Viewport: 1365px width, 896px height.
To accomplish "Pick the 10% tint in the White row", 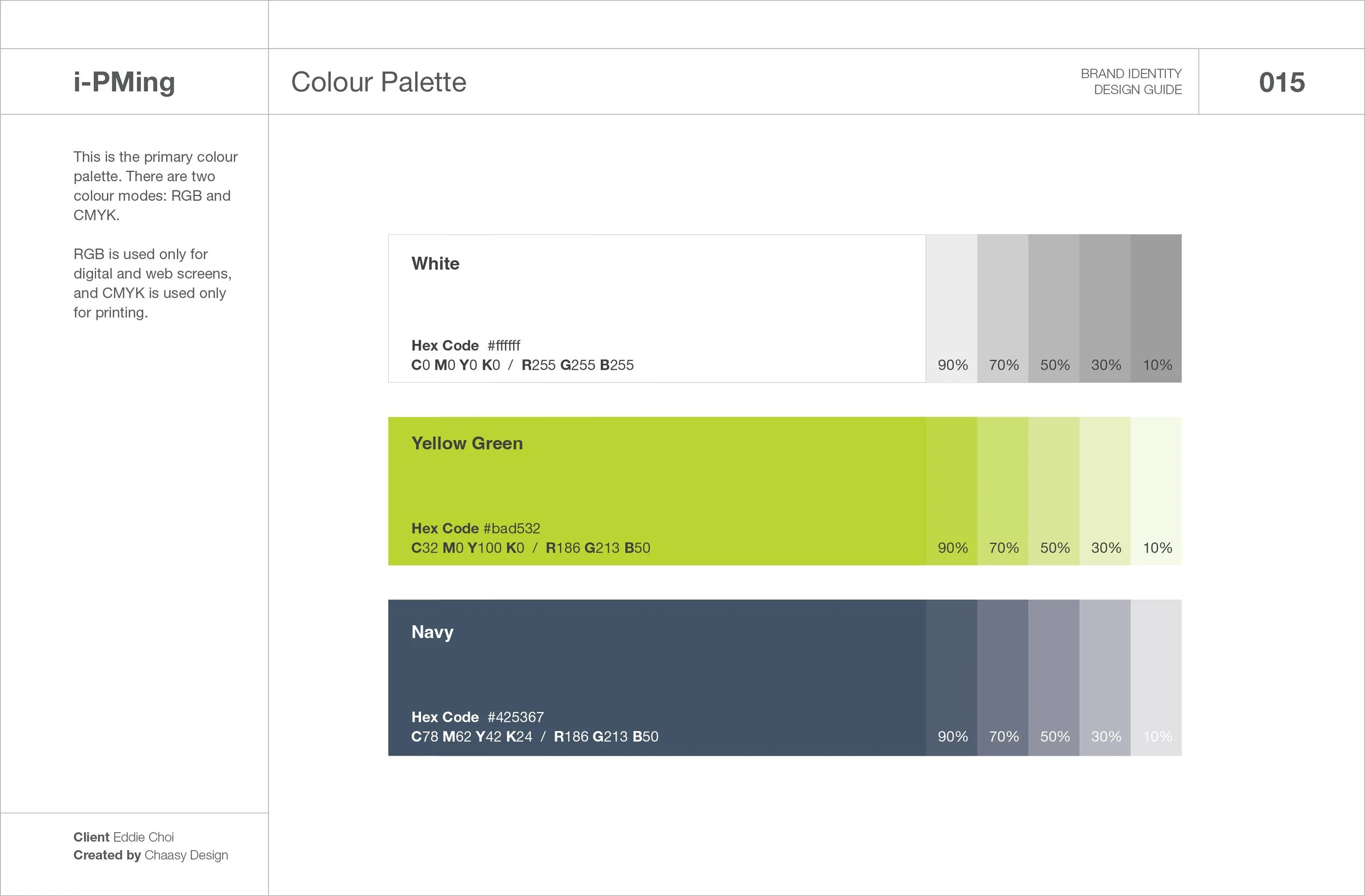I will (x=1156, y=308).
